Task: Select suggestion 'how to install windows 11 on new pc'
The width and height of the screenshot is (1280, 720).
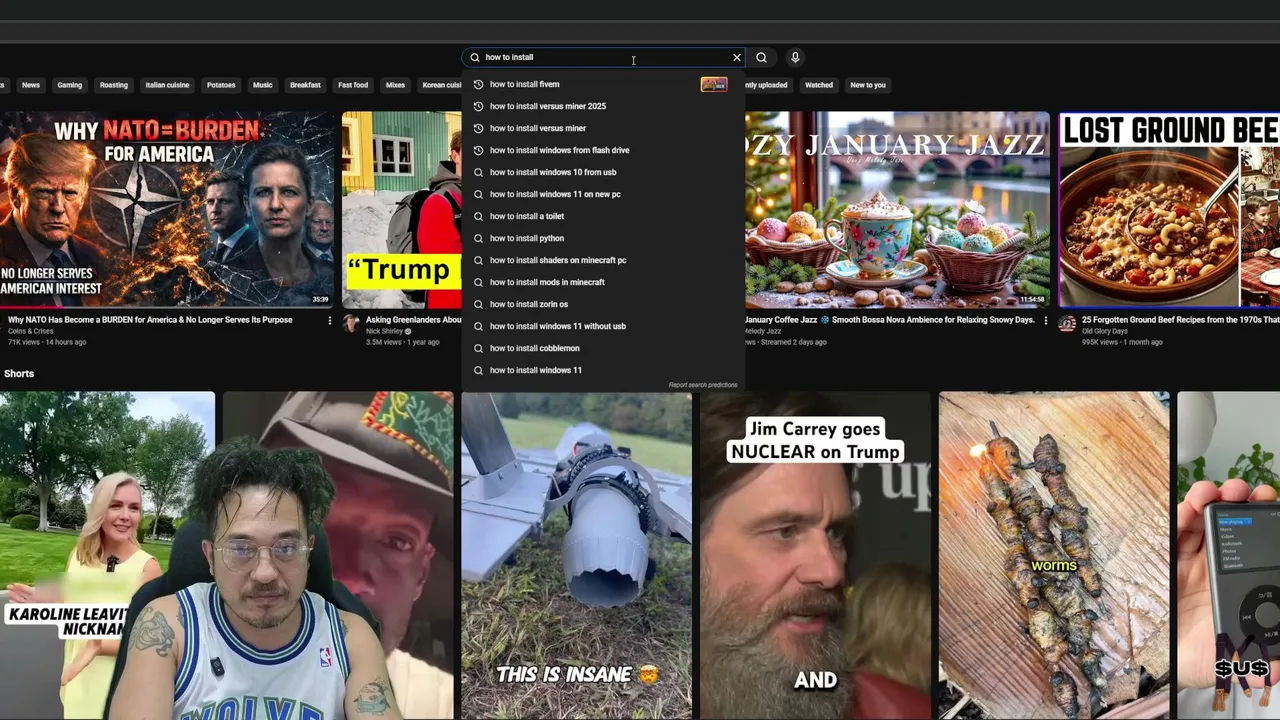Action: click(603, 194)
